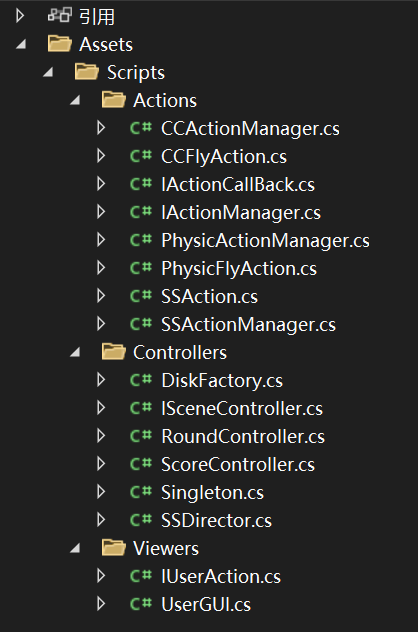Select the ISceneController.cs file
This screenshot has width=418, height=632.
pyautogui.click(x=242, y=408)
